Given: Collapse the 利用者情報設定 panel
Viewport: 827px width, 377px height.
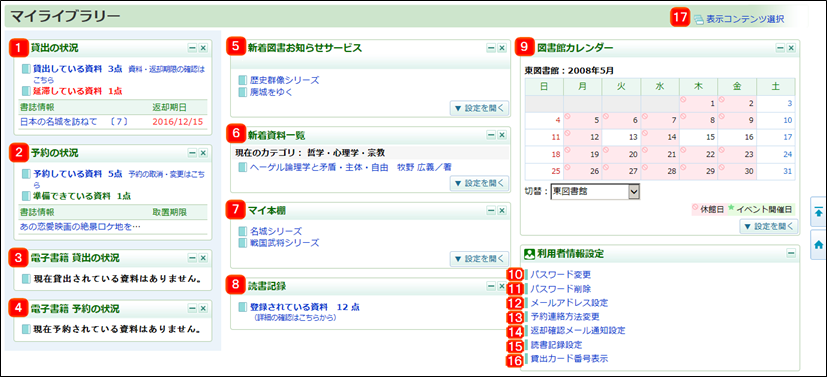Looking at the screenshot, I should (x=791, y=254).
